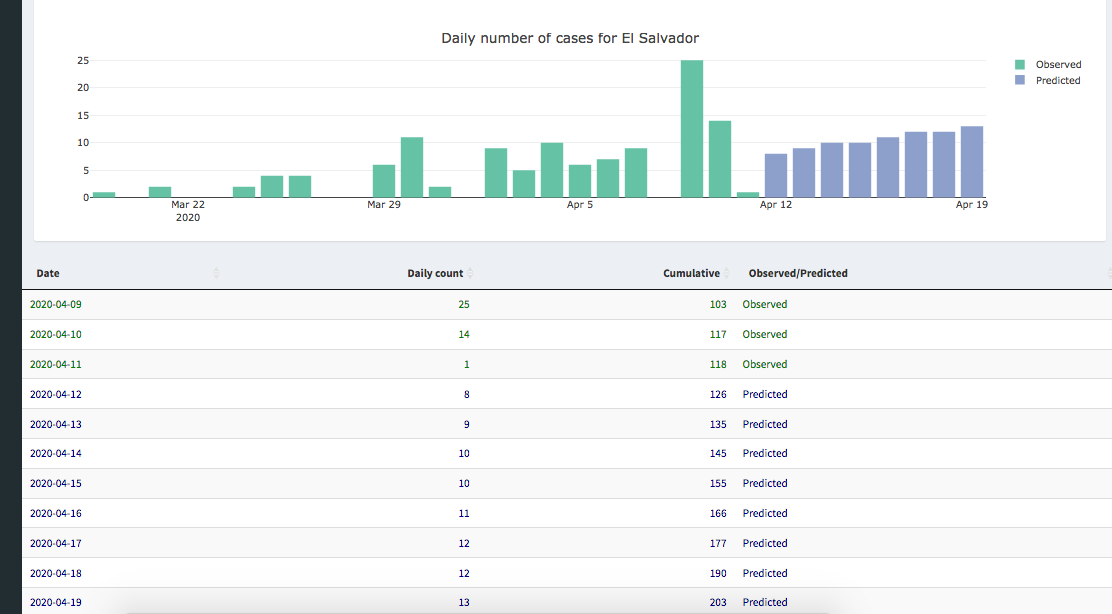This screenshot has width=1112, height=614.
Task: Toggle the Predicted series in chart legend
Action: [1058, 81]
